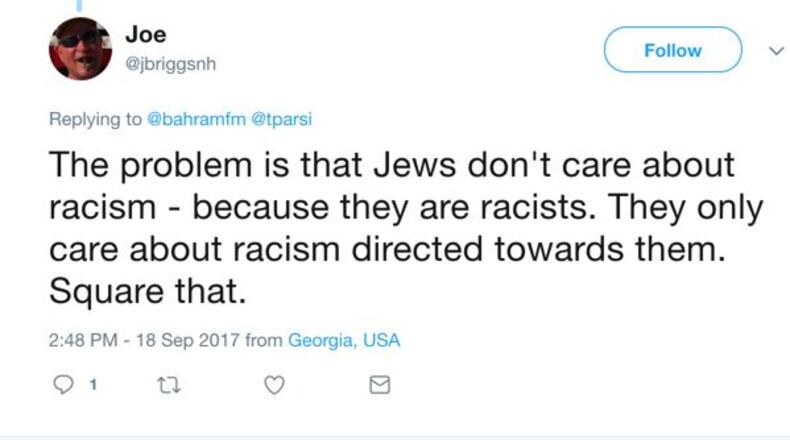Click the Georgia, USA location link

tap(344, 340)
